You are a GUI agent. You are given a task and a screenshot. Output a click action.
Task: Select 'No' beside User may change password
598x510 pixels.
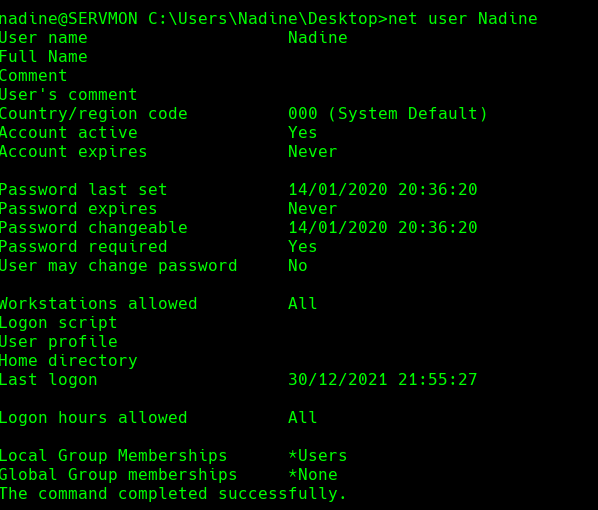(x=297, y=266)
